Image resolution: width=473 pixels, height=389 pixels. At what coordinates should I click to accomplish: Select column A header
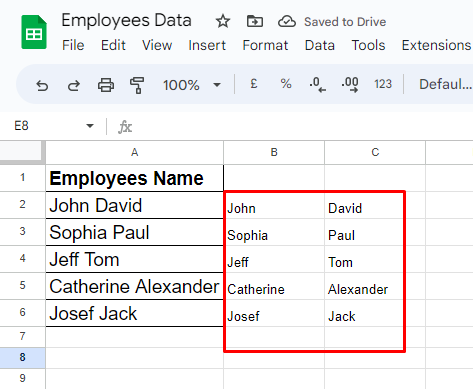click(x=134, y=152)
